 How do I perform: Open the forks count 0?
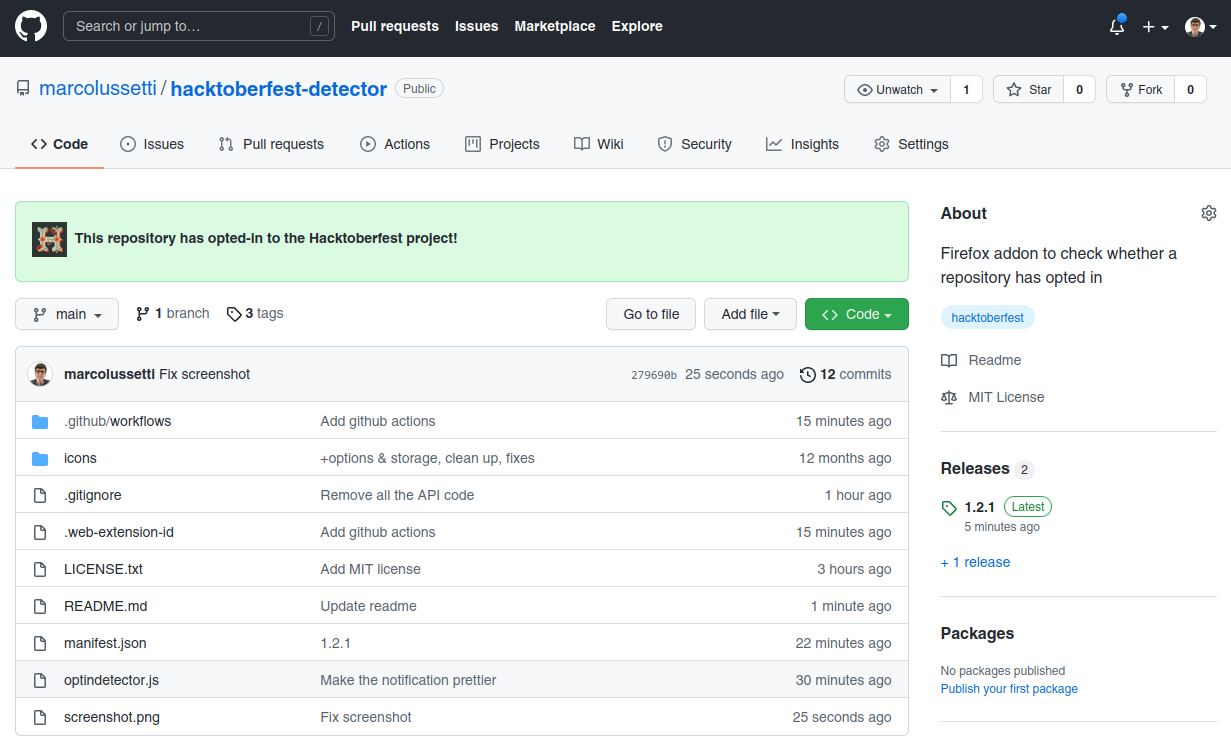[1190, 90]
